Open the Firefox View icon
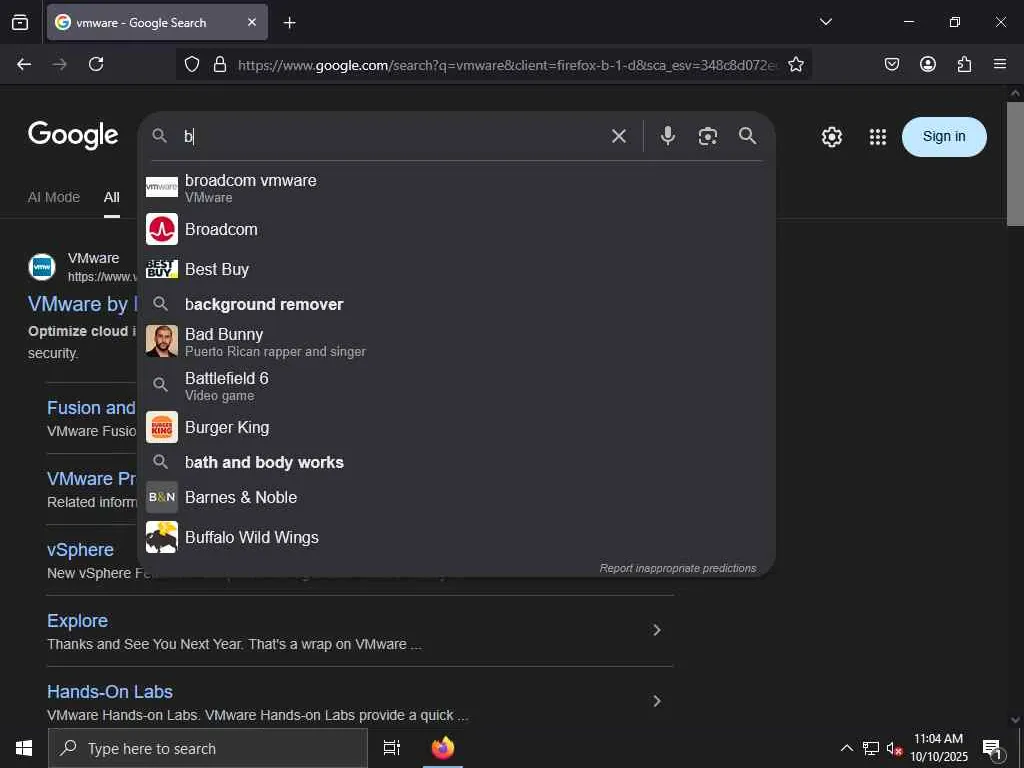The width and height of the screenshot is (1024, 768). click(20, 22)
